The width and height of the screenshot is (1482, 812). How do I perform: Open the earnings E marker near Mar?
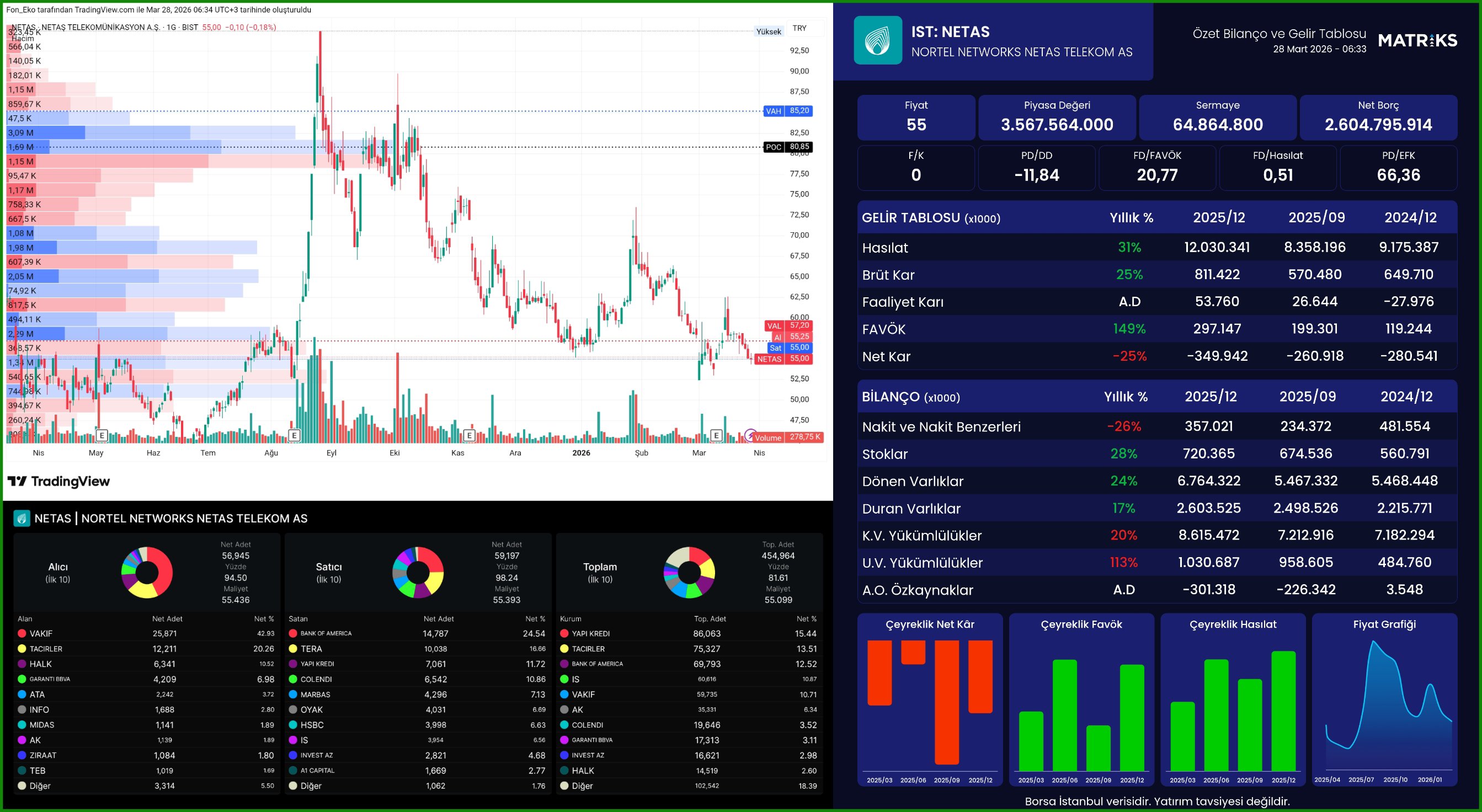point(716,435)
